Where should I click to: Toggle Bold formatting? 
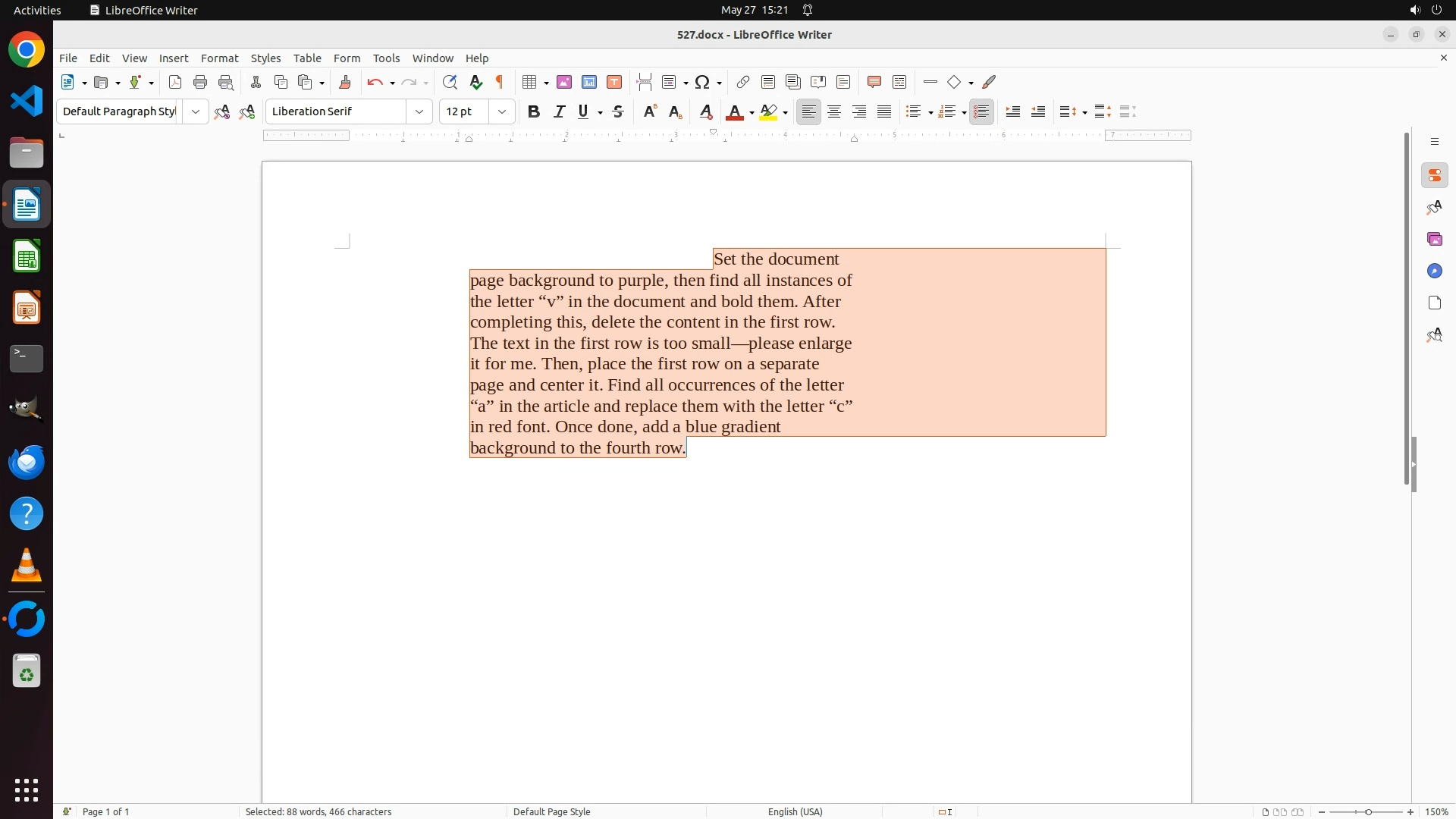[534, 111]
